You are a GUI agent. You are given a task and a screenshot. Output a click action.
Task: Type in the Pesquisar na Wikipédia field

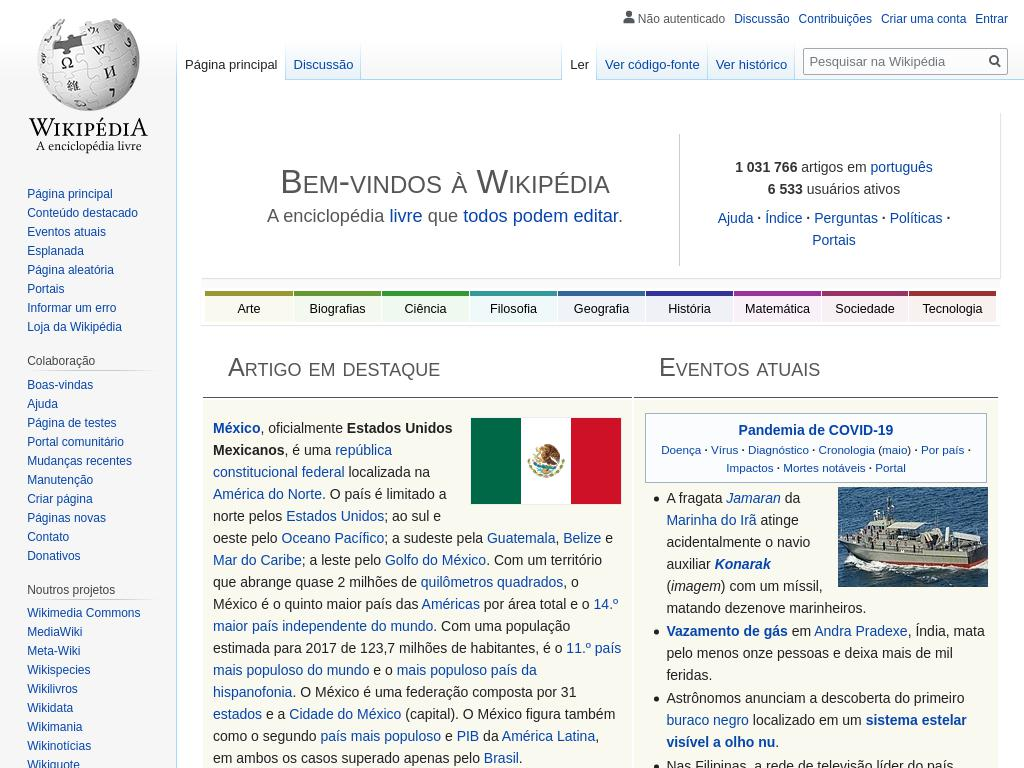pyautogui.click(x=895, y=62)
